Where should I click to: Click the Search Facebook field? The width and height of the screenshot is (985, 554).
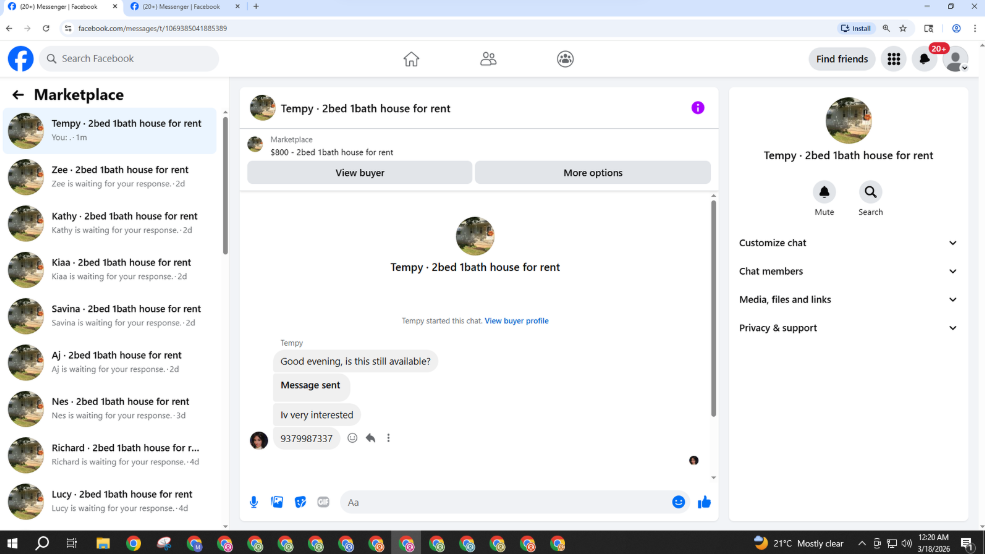[x=129, y=58]
